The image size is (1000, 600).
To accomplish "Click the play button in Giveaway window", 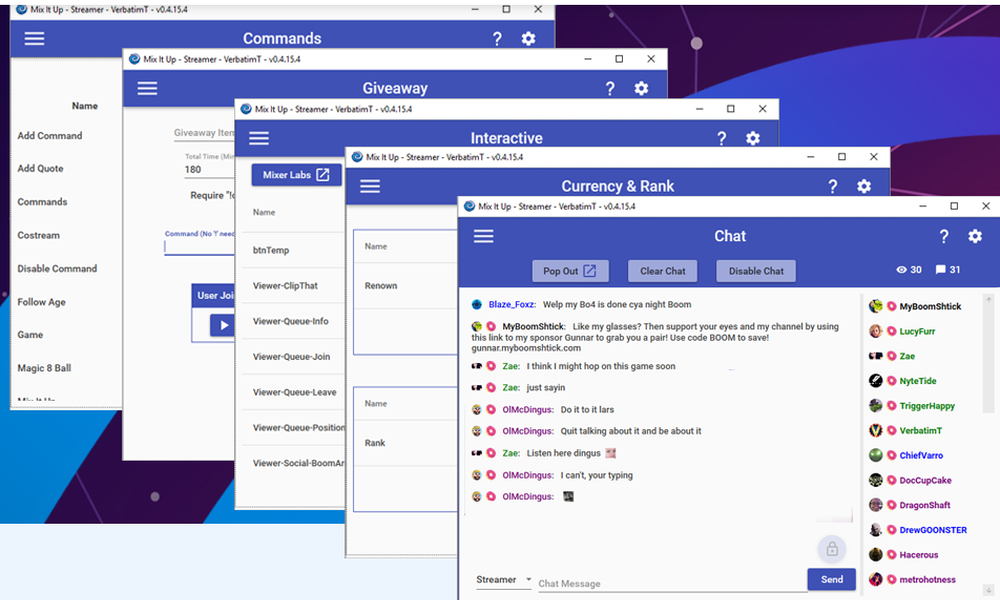I will pos(223,325).
